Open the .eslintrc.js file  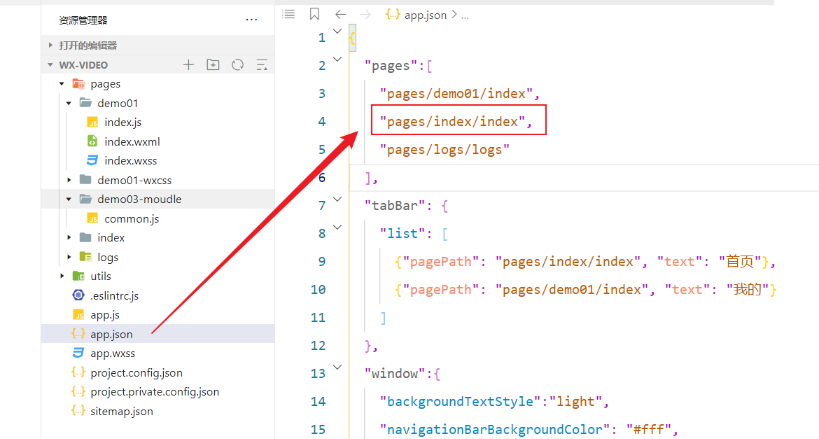pyautogui.click(x=114, y=296)
